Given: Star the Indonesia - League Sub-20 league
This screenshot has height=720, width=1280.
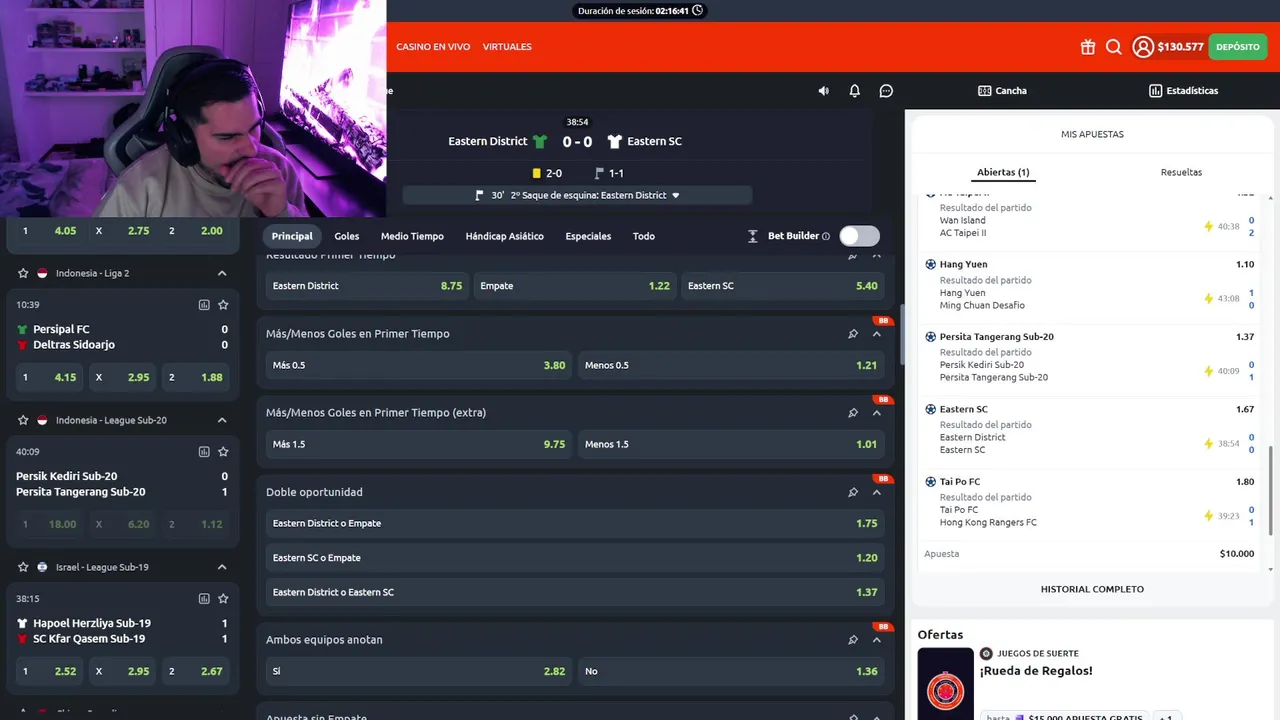Looking at the screenshot, I should (x=23, y=420).
